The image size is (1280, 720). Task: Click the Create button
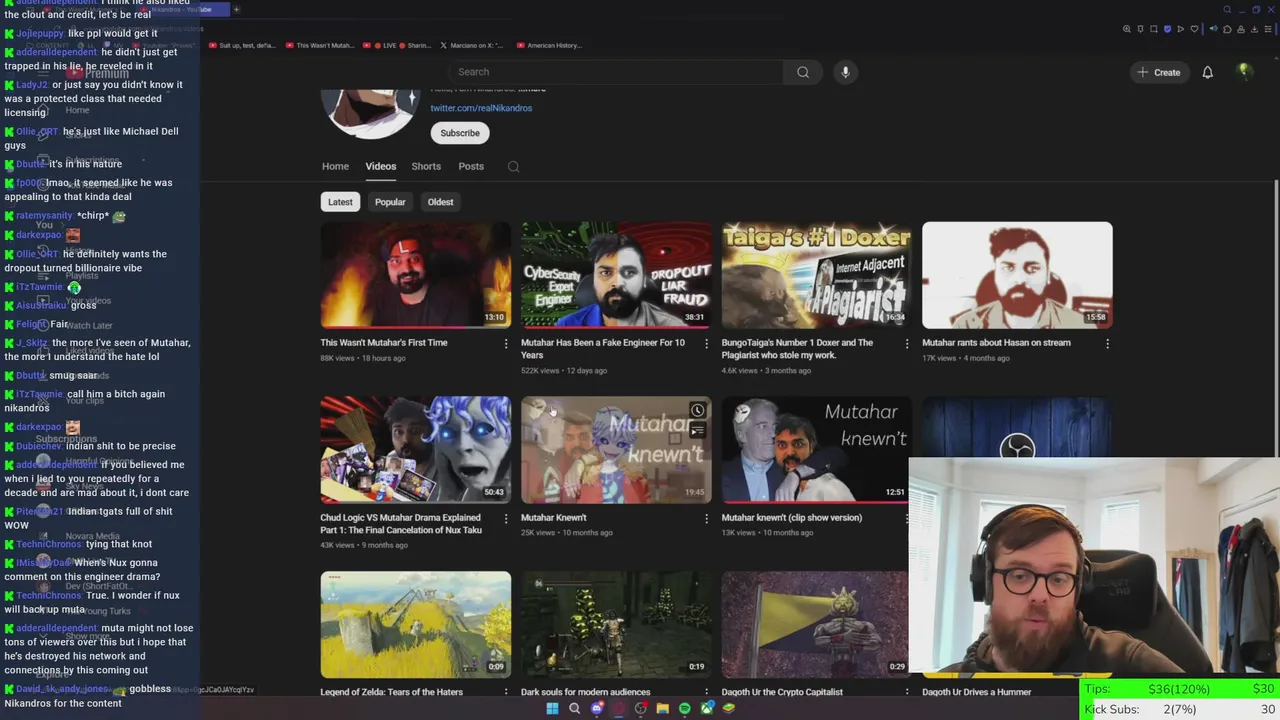1158,72
